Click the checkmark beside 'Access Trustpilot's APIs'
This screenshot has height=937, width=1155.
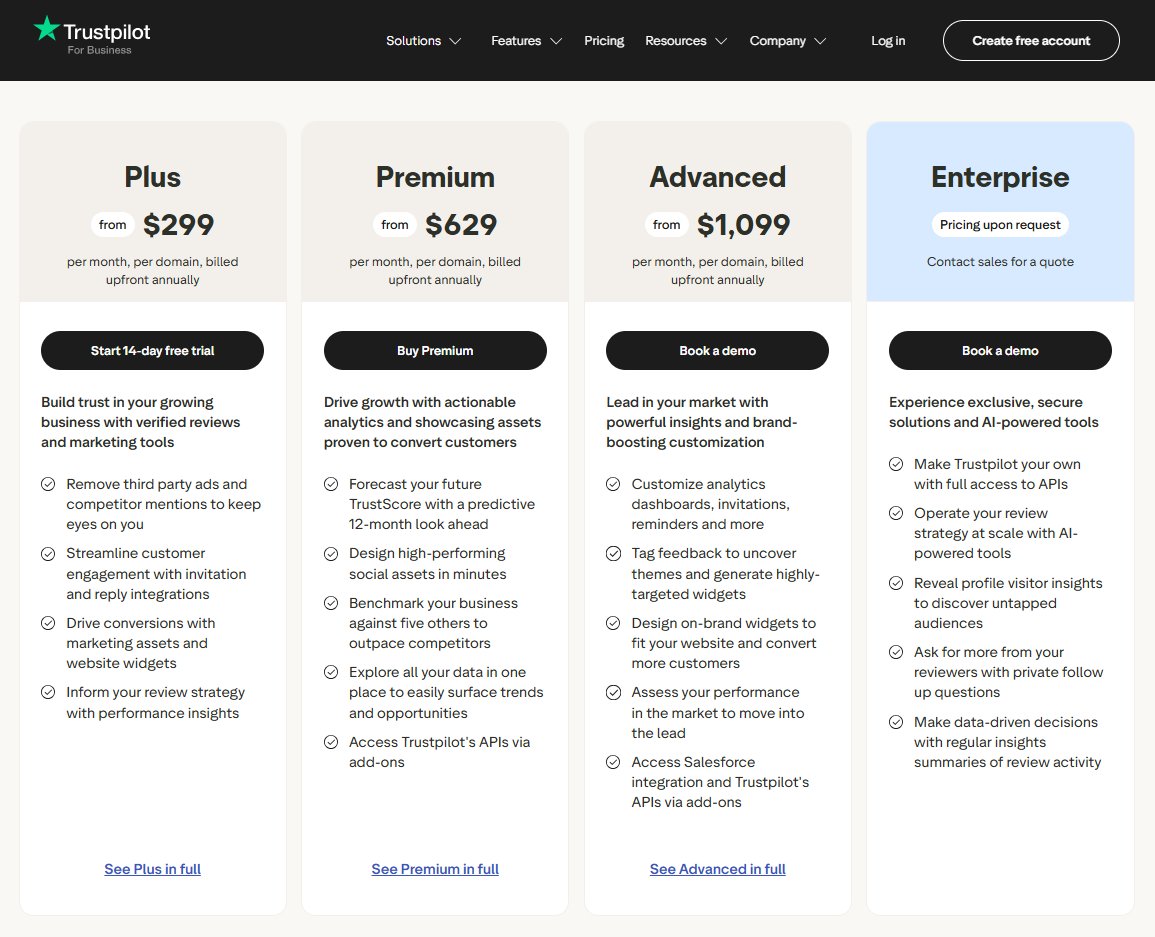tap(331, 742)
